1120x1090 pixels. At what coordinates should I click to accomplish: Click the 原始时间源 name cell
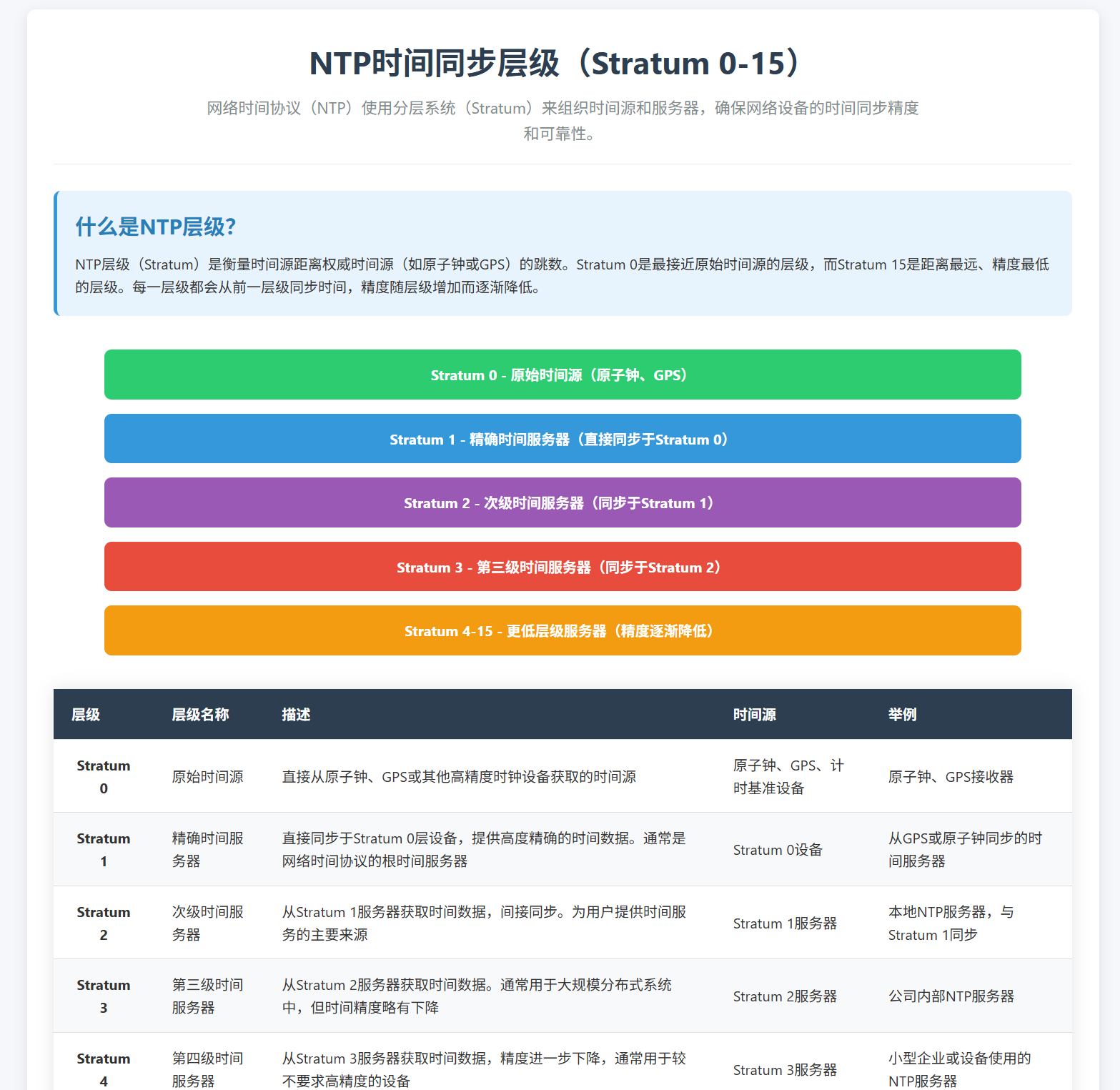pyautogui.click(x=208, y=776)
